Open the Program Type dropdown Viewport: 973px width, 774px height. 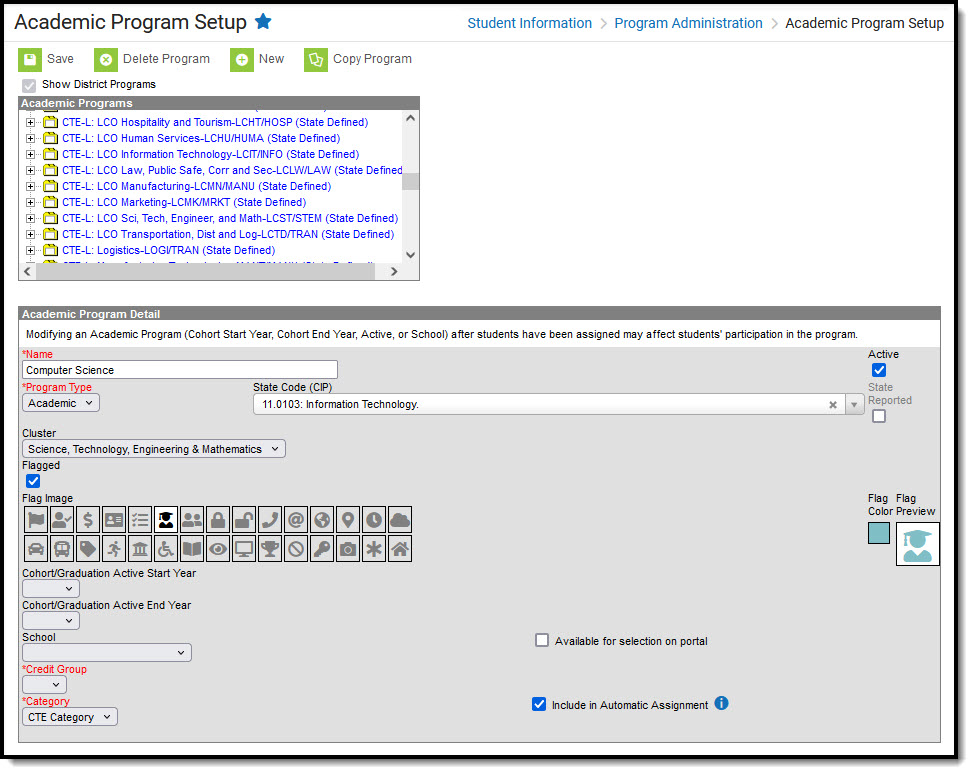click(61, 403)
